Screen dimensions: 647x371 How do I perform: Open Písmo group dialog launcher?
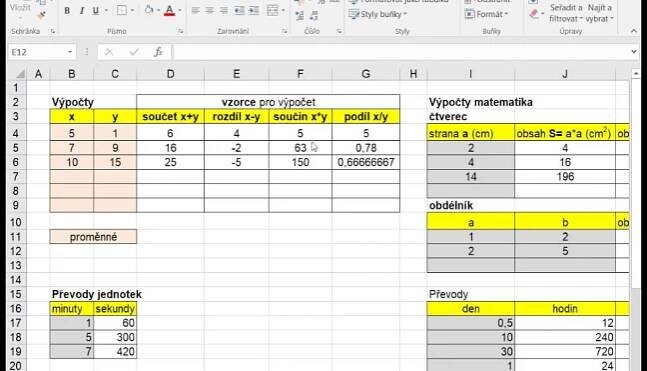point(181,31)
